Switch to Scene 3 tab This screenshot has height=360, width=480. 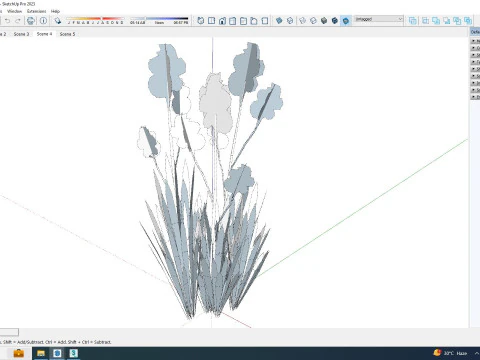click(x=21, y=34)
